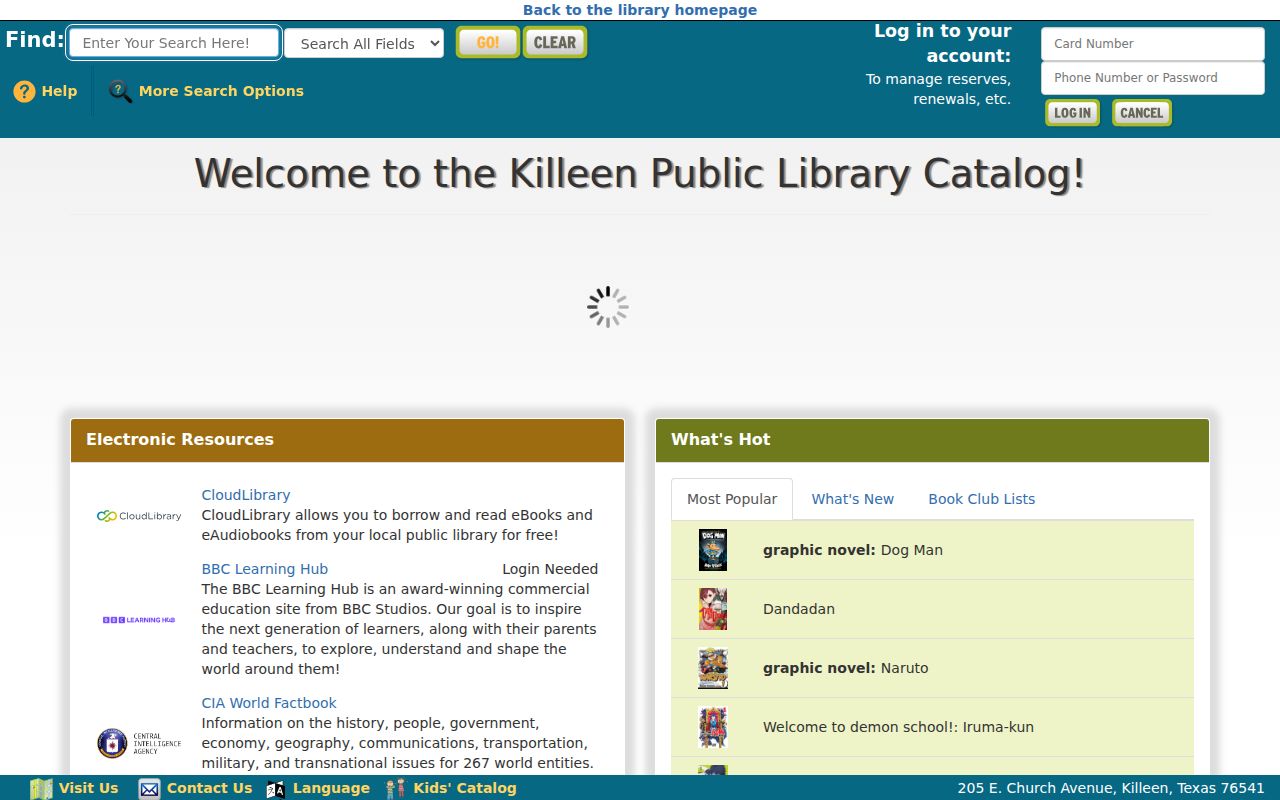Click the Visit Us footer link

[x=88, y=788]
